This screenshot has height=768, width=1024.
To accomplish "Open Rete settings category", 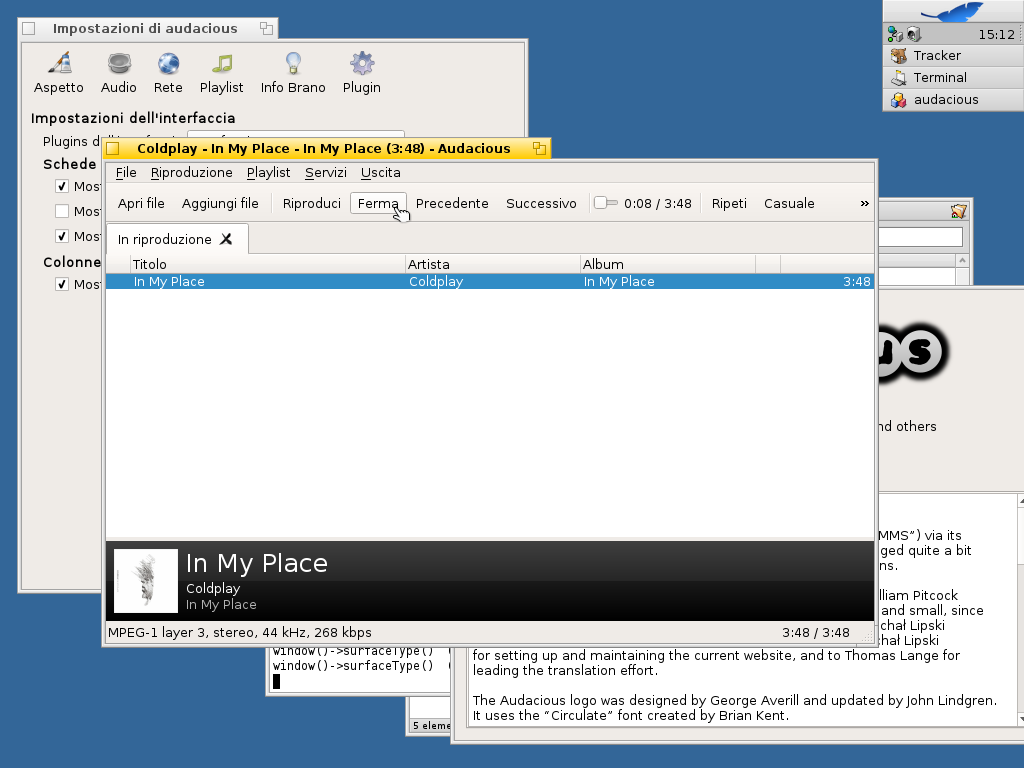I will [168, 73].
